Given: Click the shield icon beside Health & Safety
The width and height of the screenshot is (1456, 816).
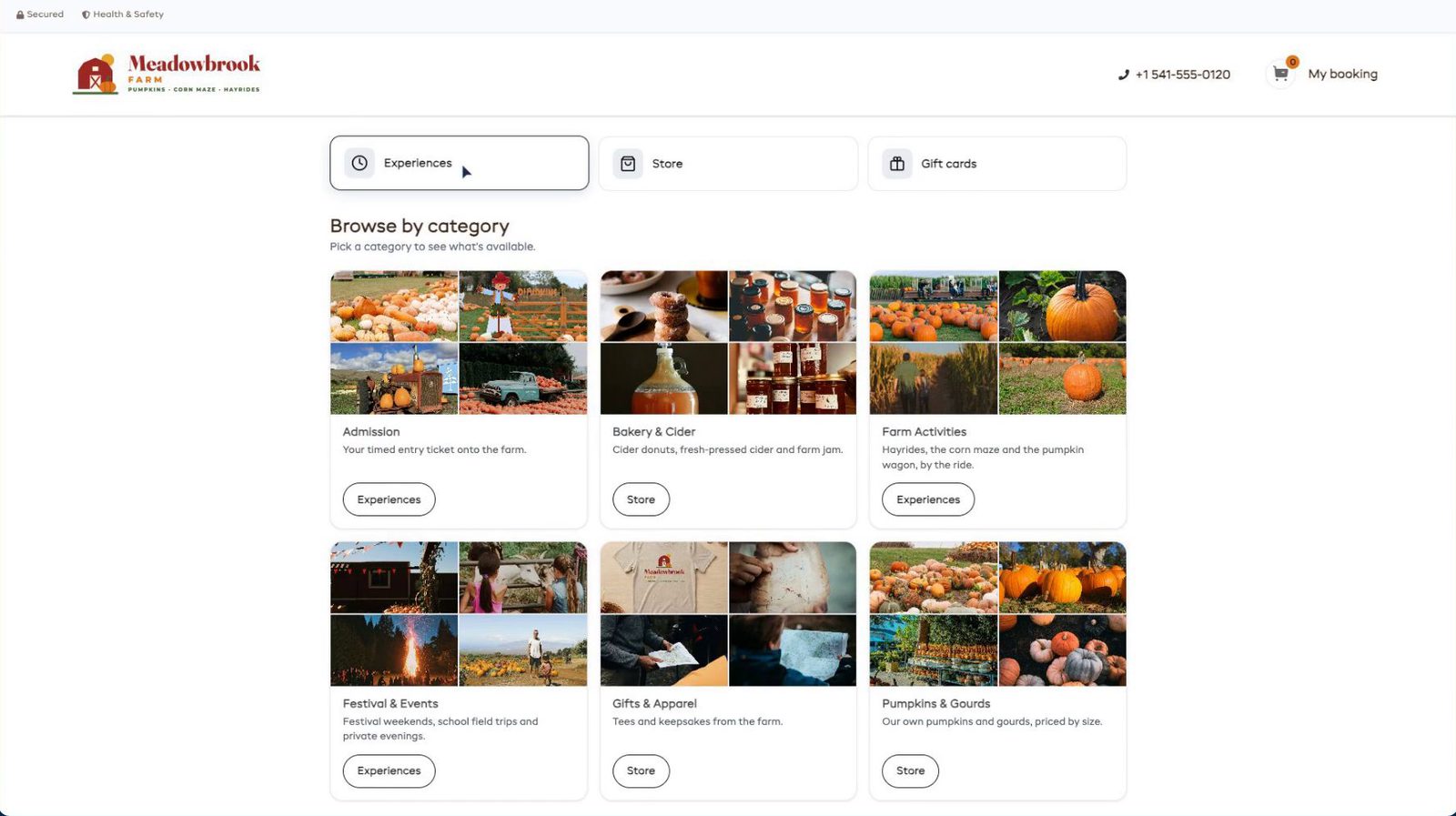Looking at the screenshot, I should (x=86, y=15).
